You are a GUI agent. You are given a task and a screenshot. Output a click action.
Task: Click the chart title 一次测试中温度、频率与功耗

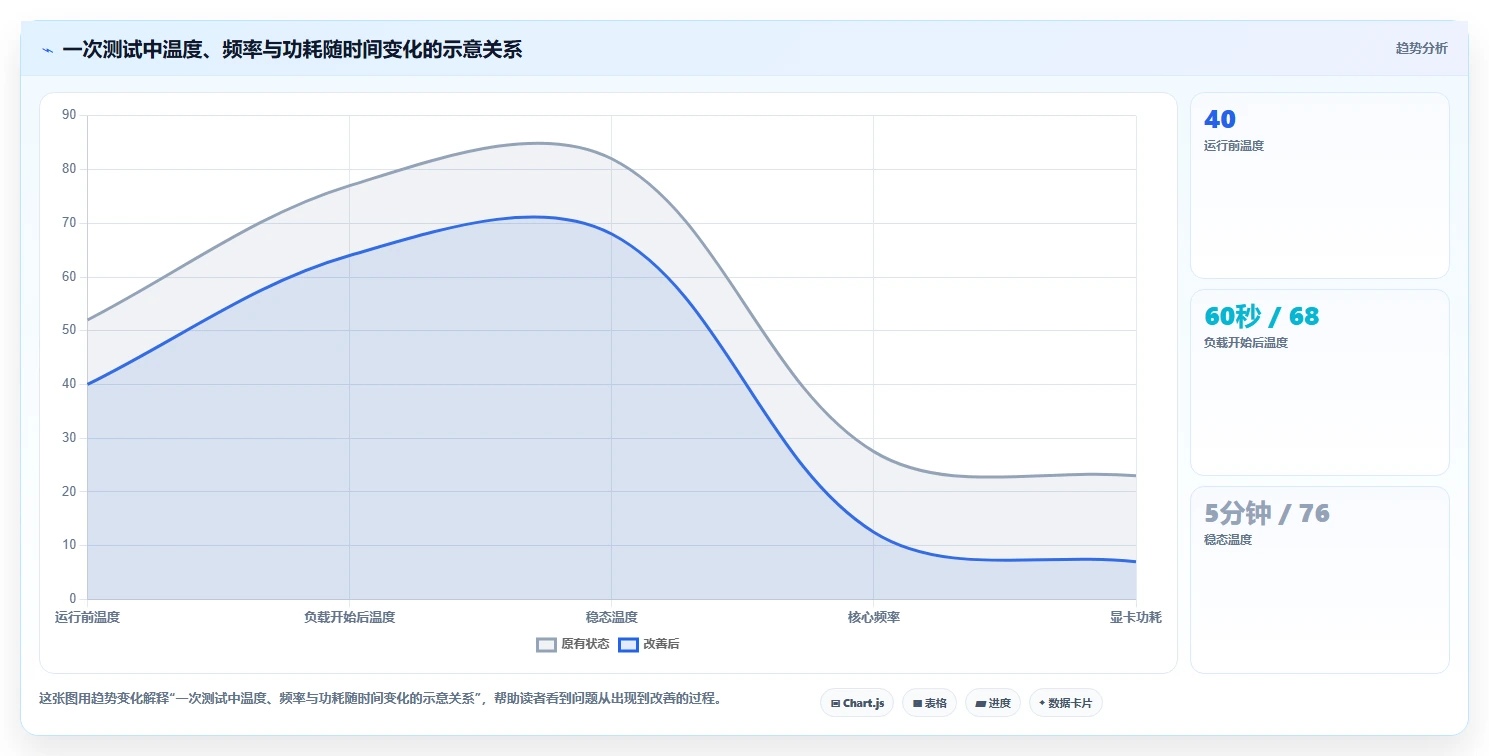click(x=292, y=50)
